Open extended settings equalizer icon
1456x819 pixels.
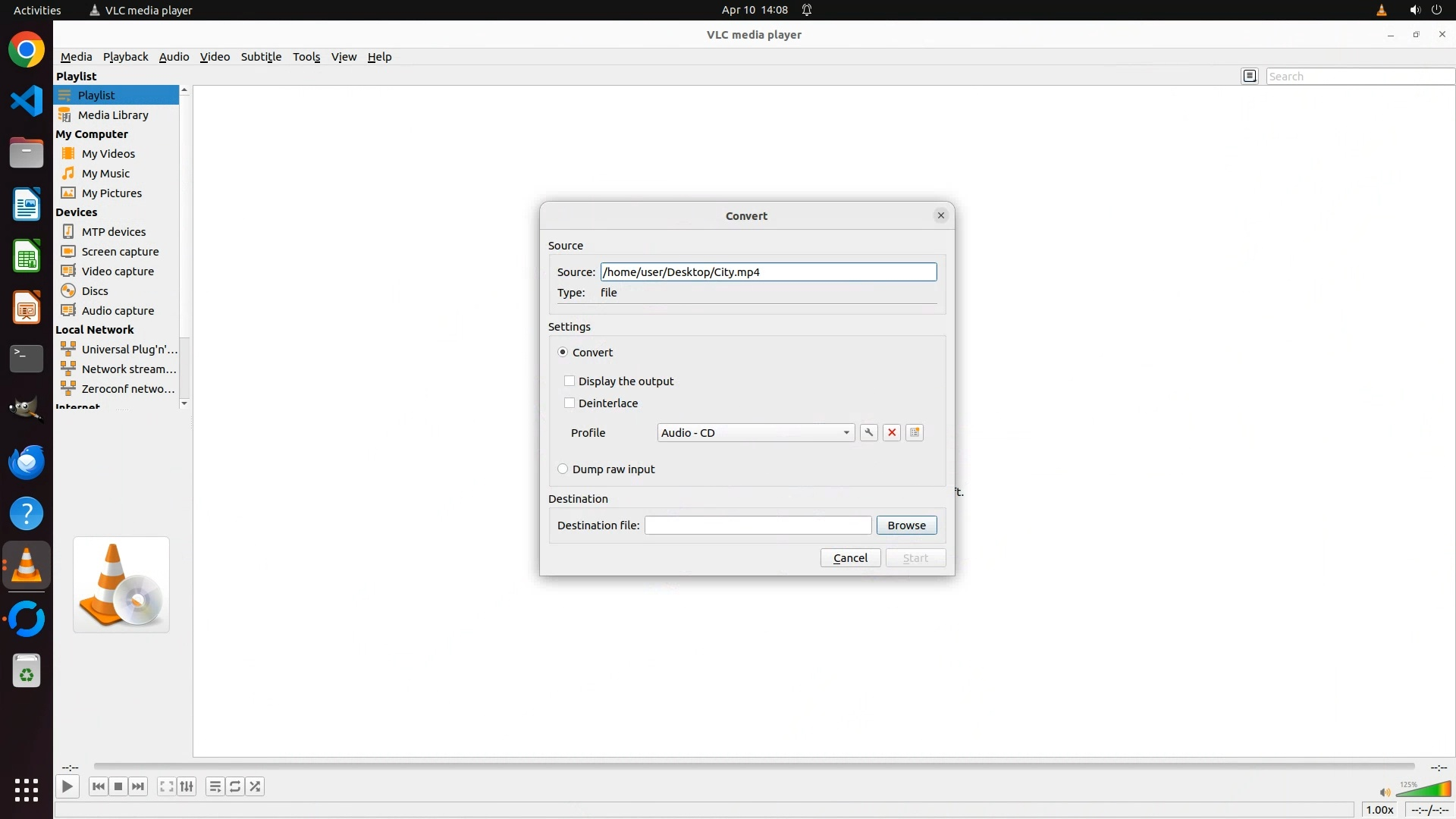[x=187, y=786]
